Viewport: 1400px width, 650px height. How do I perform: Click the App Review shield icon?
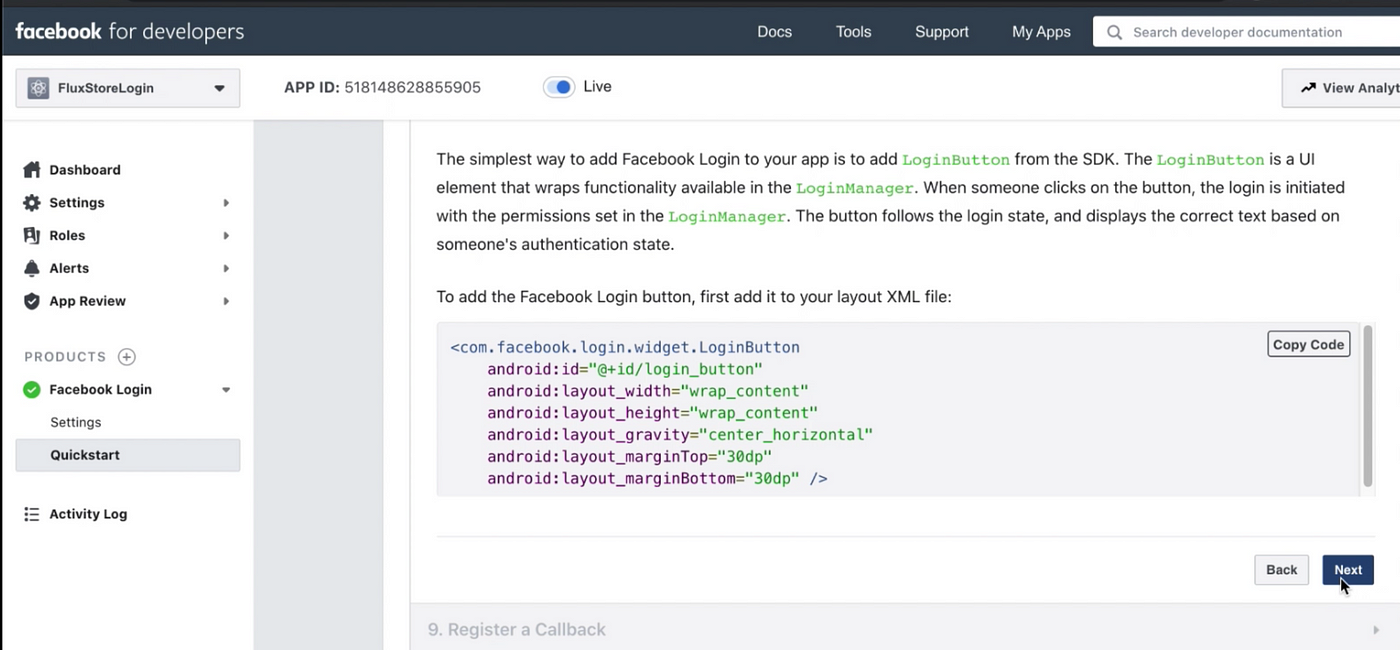[x=32, y=301]
